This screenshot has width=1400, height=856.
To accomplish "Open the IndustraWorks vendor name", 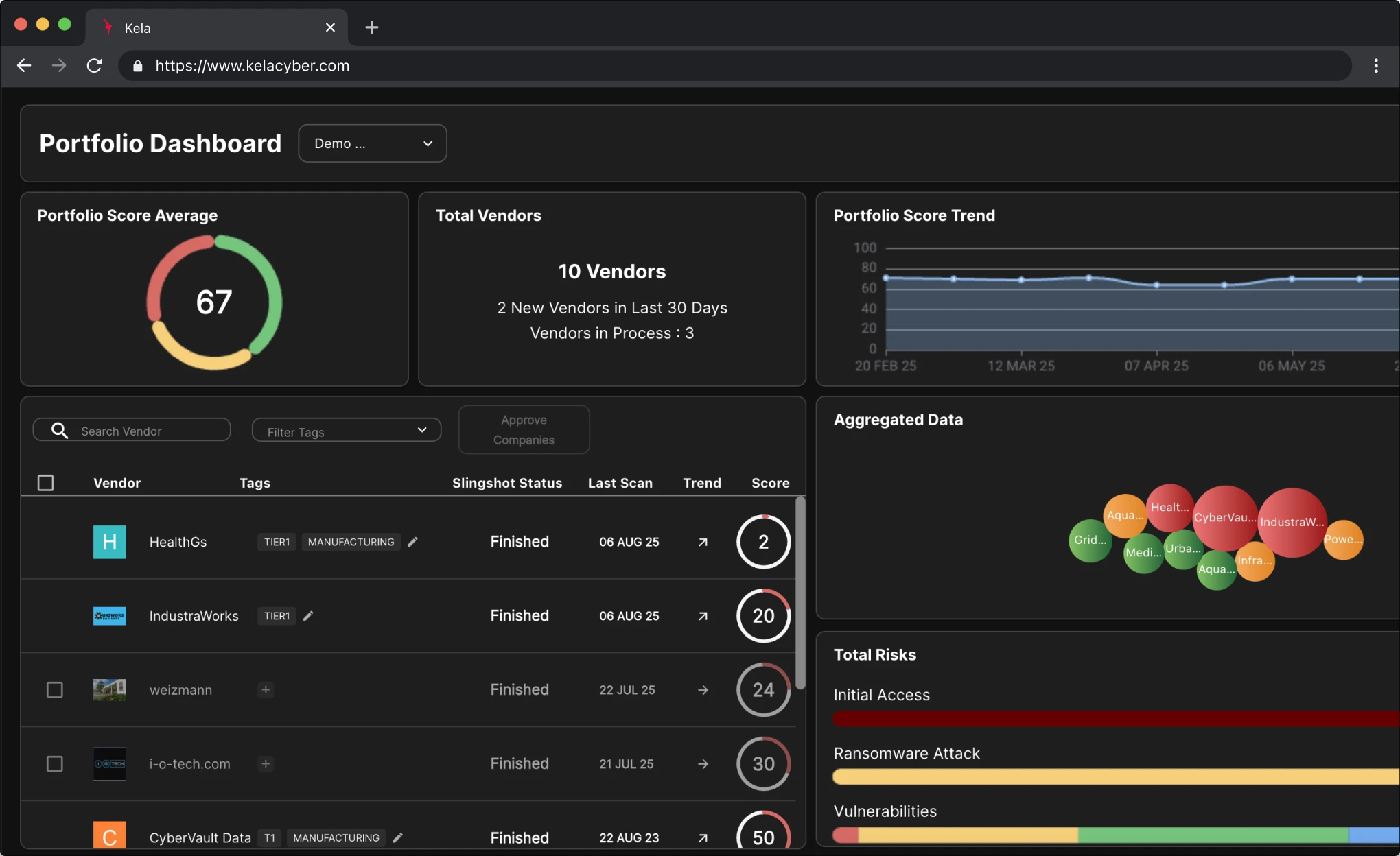I will coord(194,616).
